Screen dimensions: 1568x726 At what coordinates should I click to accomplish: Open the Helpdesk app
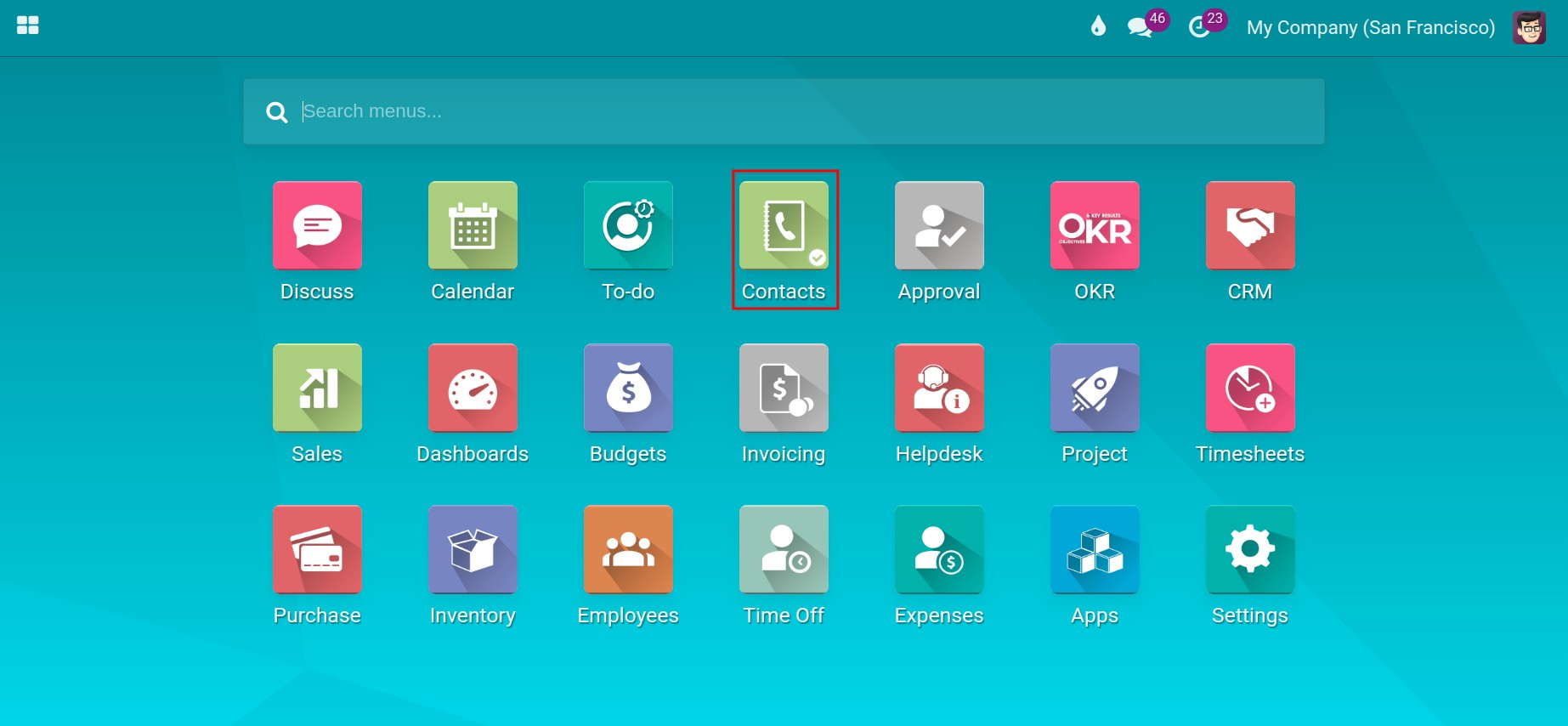(939, 388)
